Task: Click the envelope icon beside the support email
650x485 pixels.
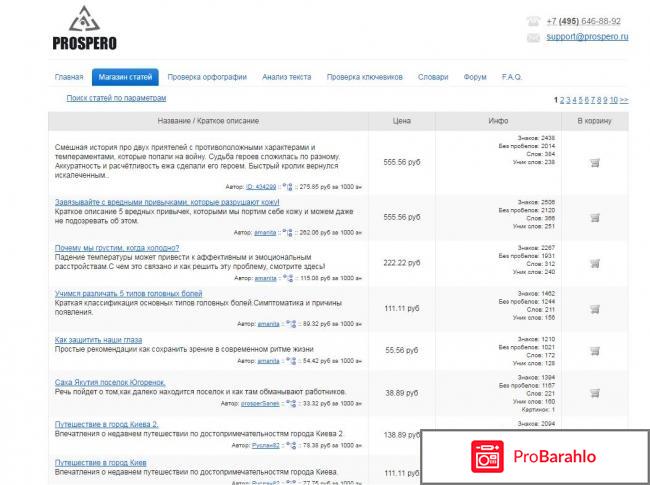Action: [533, 37]
